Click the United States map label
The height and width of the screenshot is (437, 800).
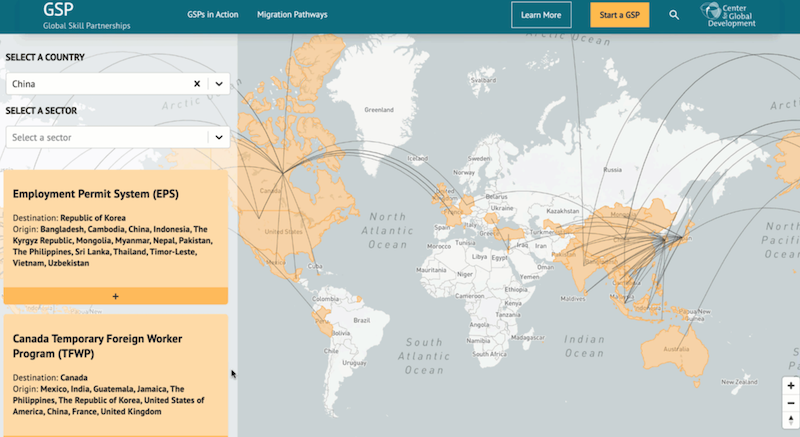pos(283,232)
